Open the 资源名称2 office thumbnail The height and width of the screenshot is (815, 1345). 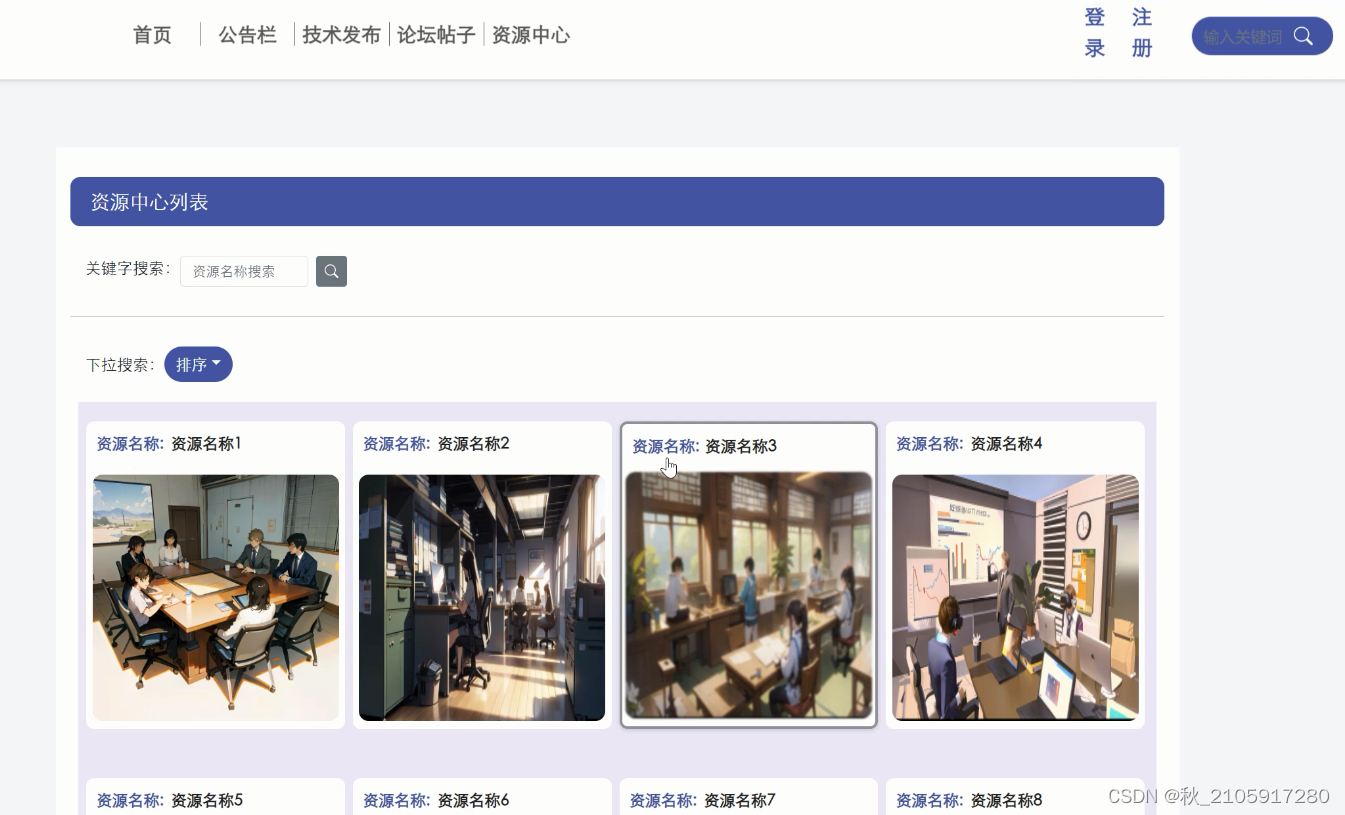[x=482, y=597]
